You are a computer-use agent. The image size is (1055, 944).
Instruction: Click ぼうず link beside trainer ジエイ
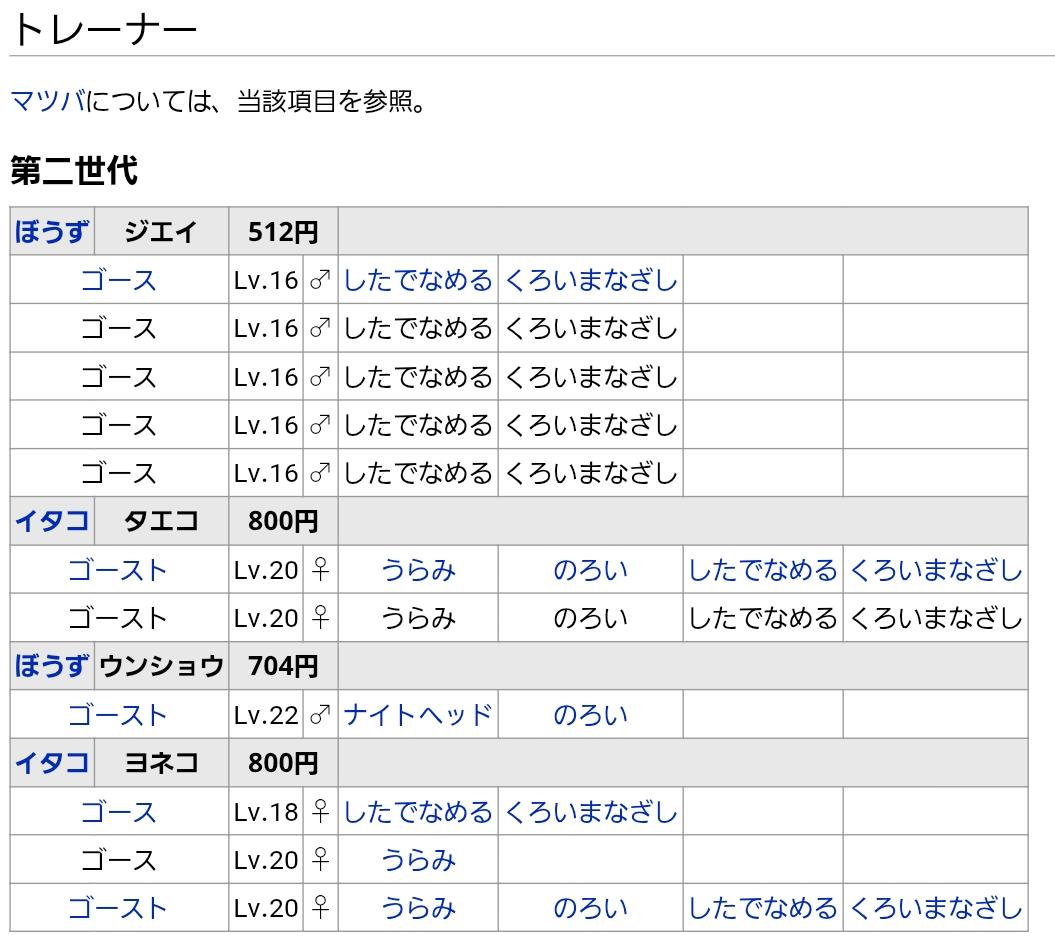(51, 232)
